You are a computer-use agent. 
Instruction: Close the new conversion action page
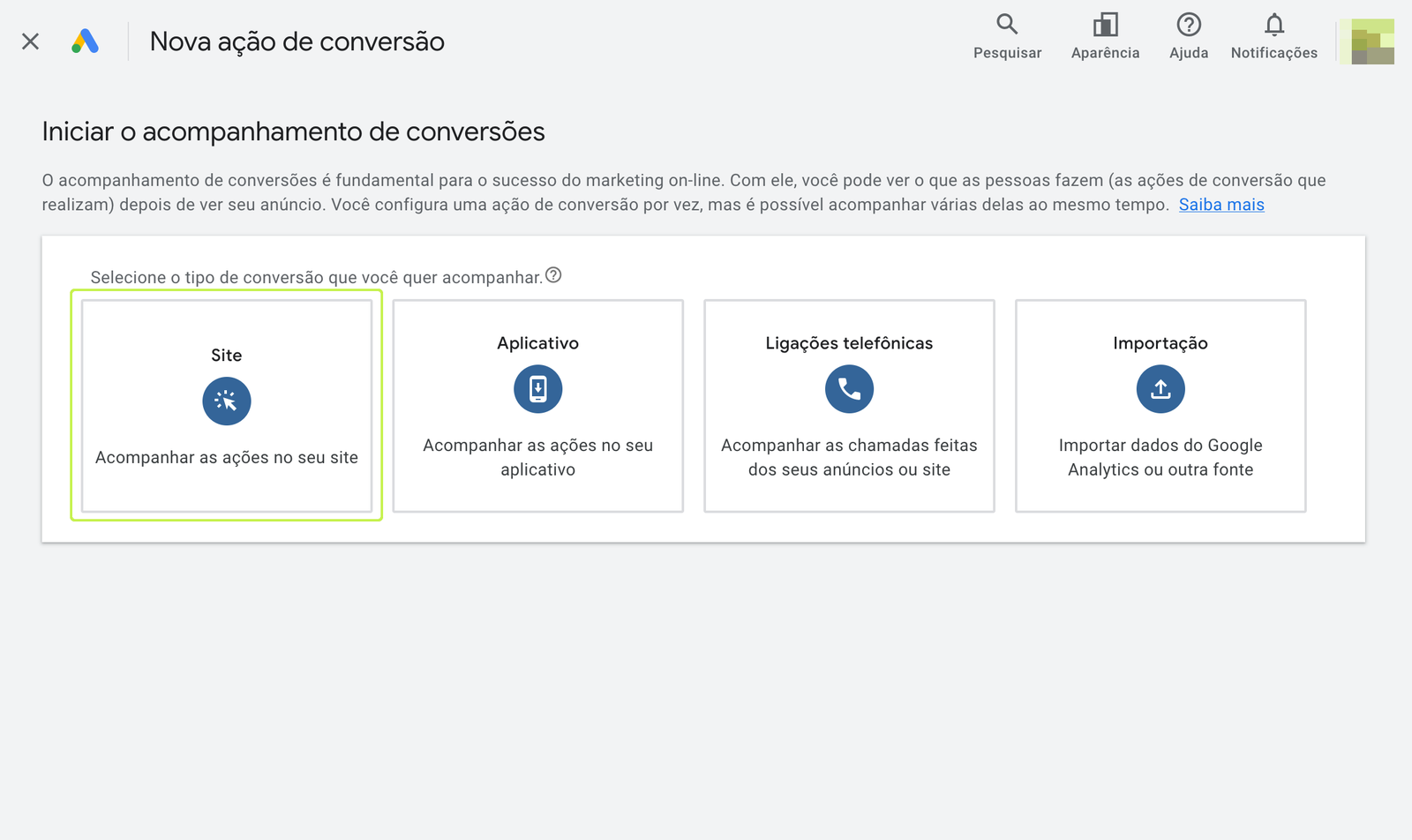click(30, 41)
